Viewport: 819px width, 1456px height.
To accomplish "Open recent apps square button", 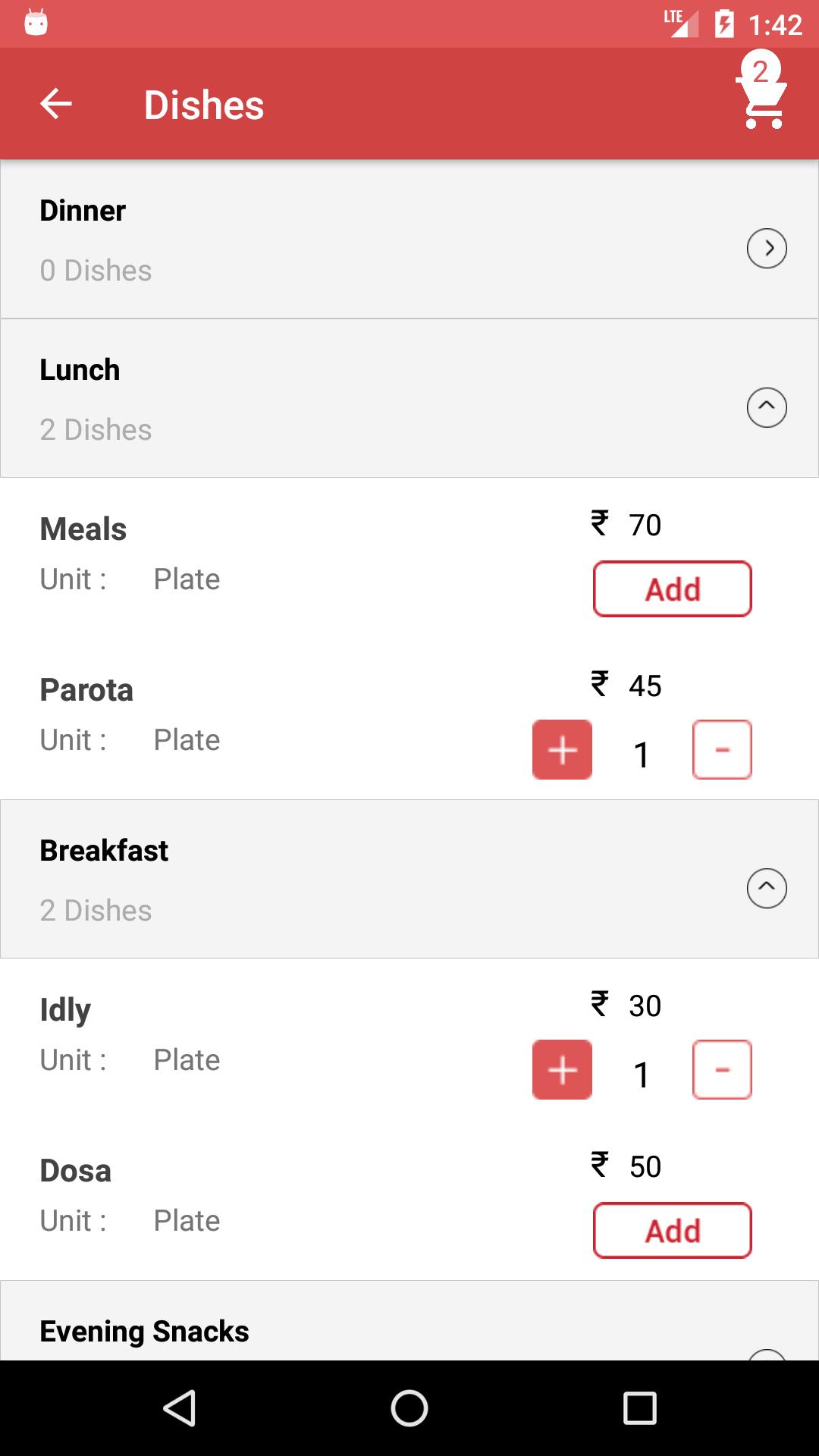I will click(639, 1408).
